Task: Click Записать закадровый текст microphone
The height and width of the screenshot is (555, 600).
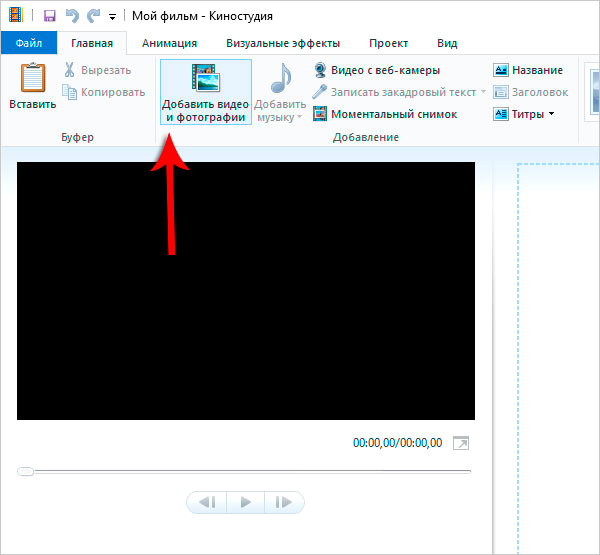Action: point(394,92)
